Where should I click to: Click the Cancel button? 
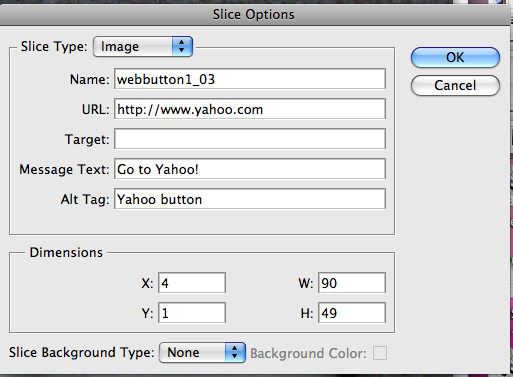[x=455, y=85]
